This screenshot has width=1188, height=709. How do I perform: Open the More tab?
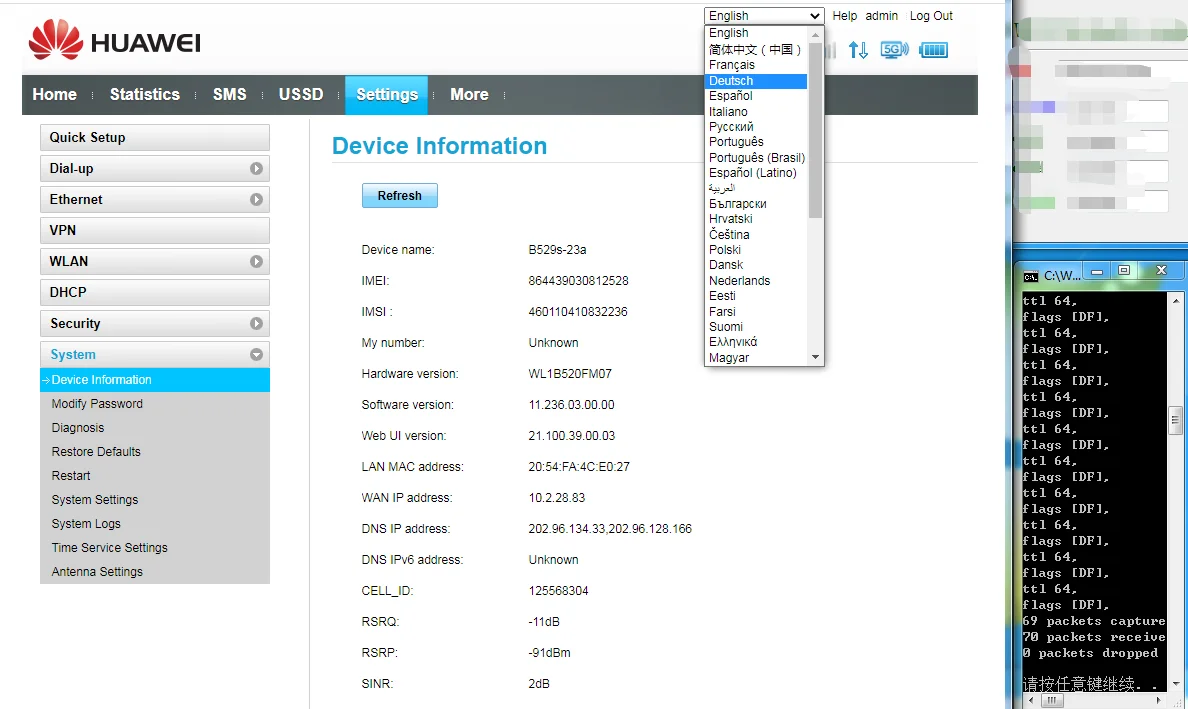coord(469,95)
